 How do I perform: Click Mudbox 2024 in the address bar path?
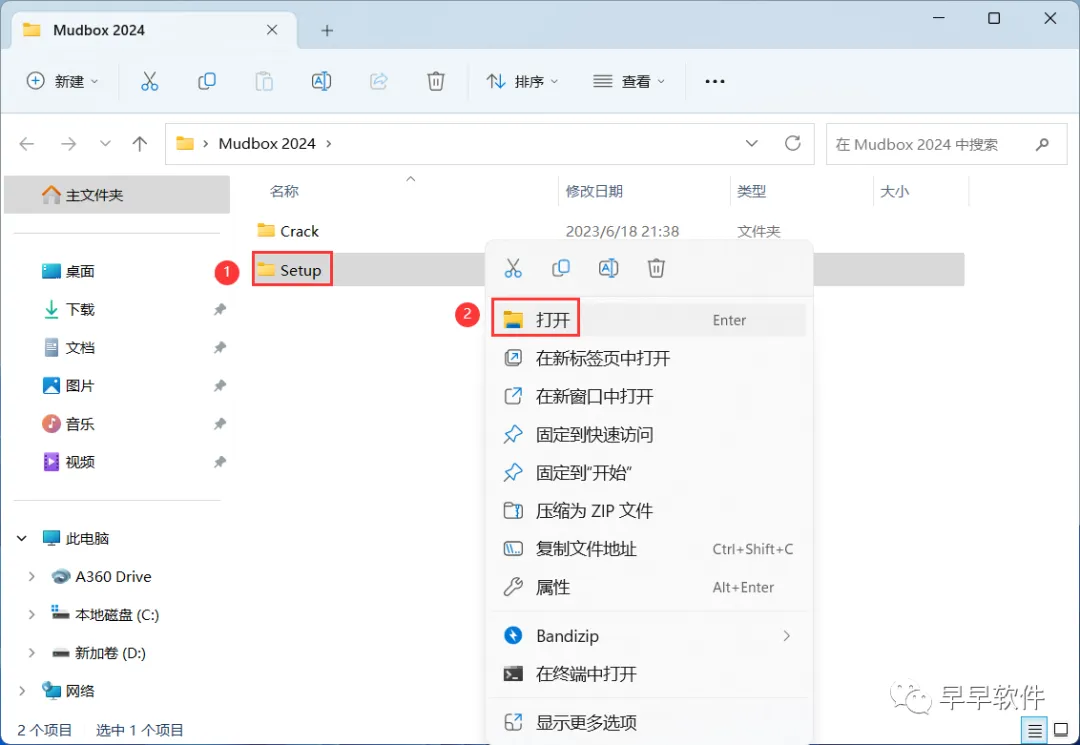pos(267,143)
